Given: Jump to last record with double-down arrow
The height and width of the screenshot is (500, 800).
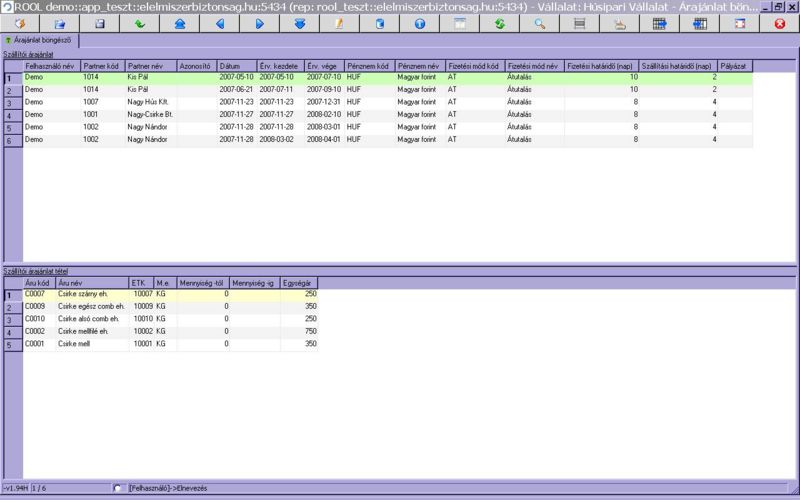Looking at the screenshot, I should point(299,22).
